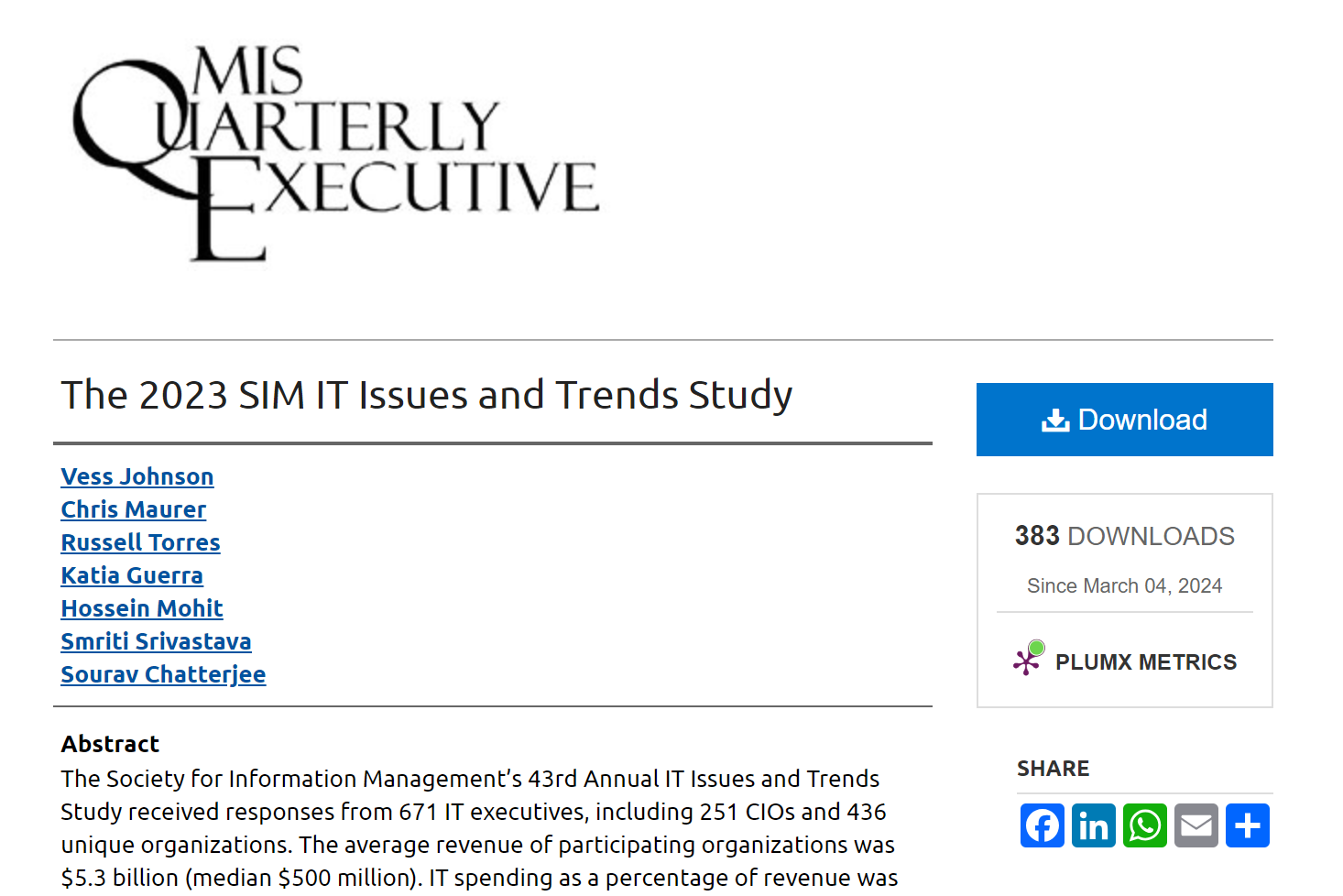The image size is (1343, 896).
Task: Go to Sourav Chatterjee's author link
Action: tap(163, 674)
